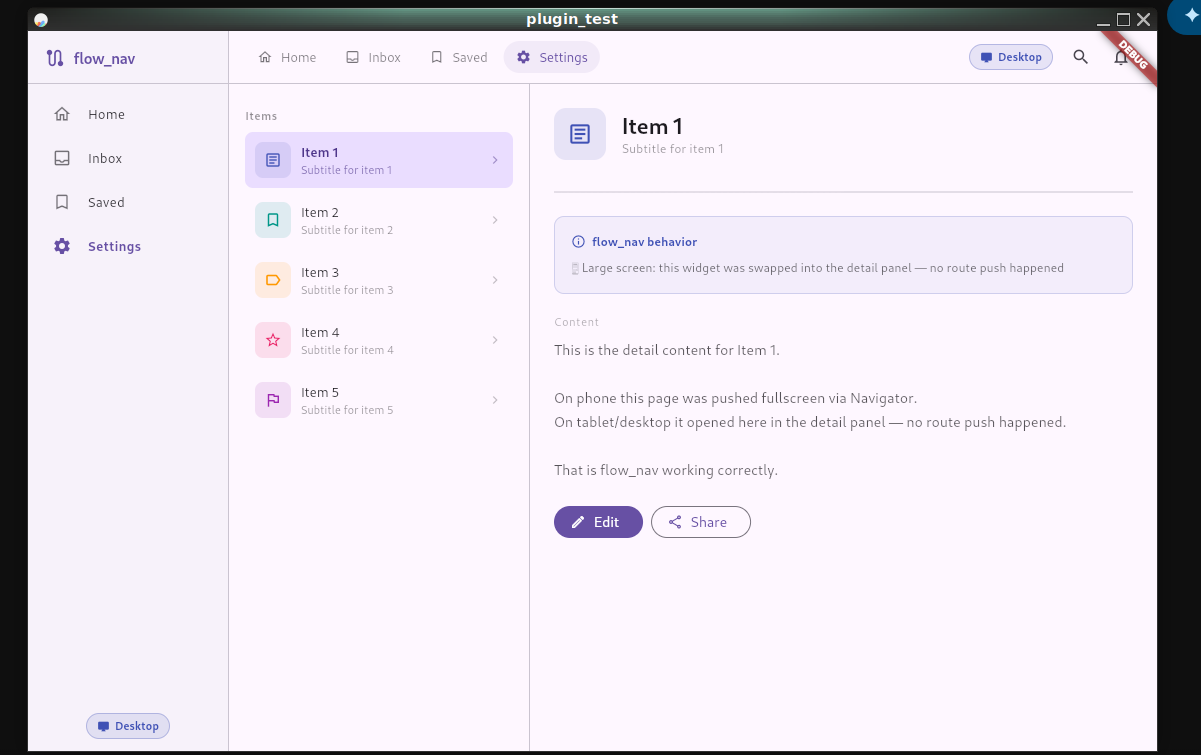The image size is (1201, 755).
Task: Click the Inbox tray icon in sidebar
Action: 62,158
